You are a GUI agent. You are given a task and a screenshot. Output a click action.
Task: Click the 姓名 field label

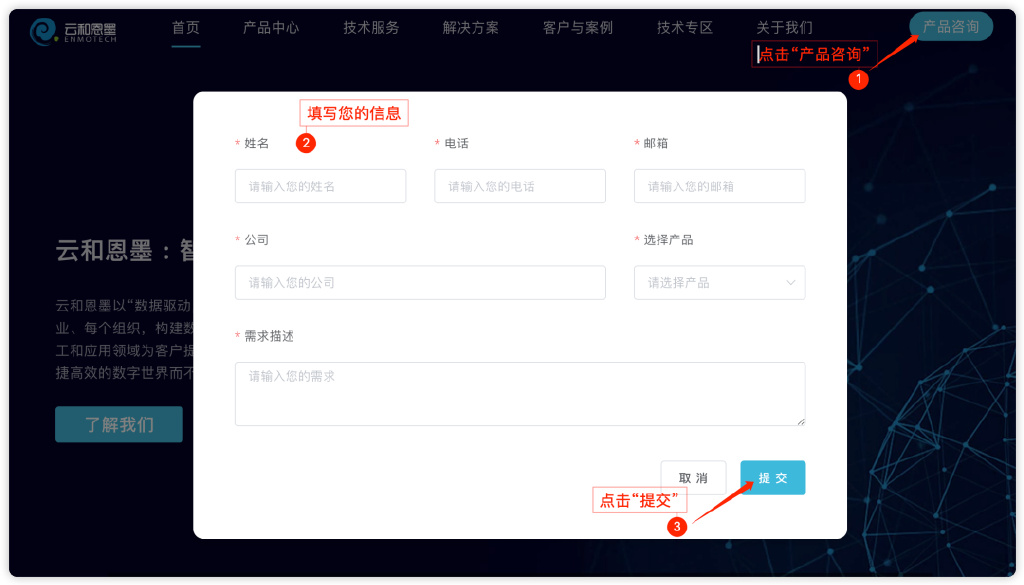tap(256, 143)
